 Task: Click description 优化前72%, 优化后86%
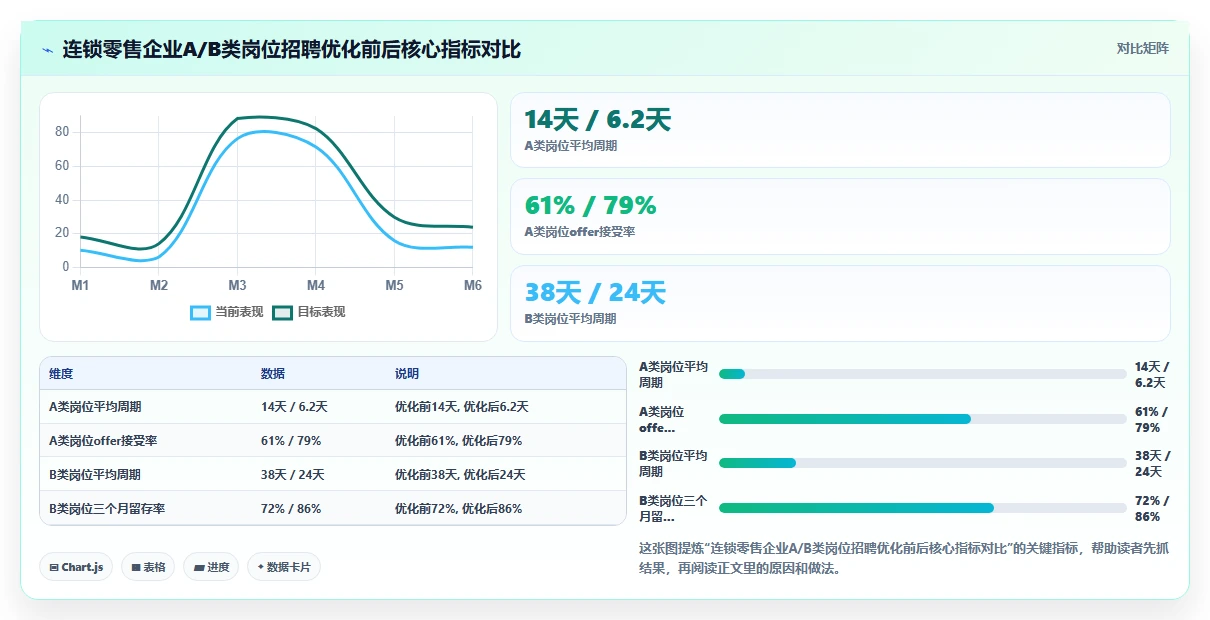coord(458,508)
